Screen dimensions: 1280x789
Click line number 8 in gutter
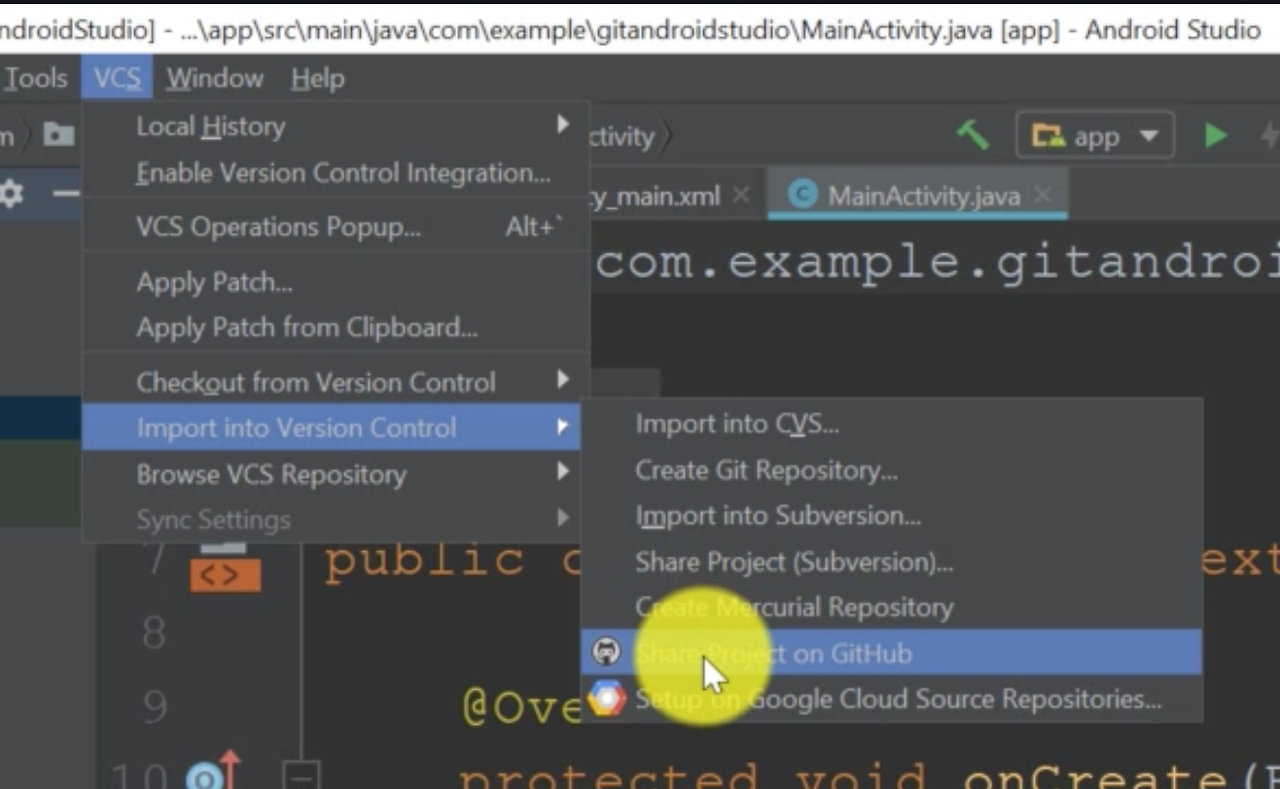pos(153,632)
